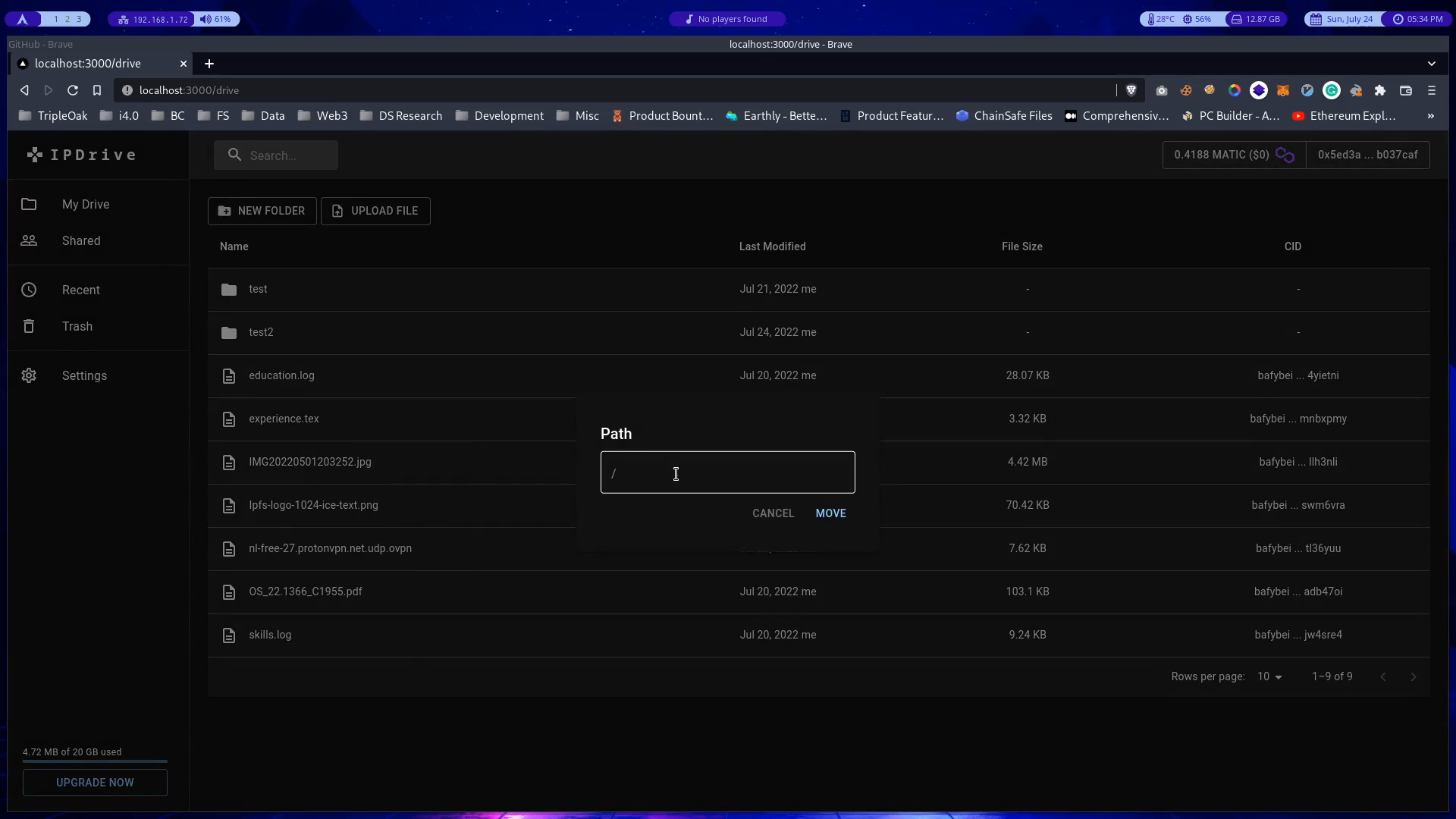Click skills.log file name
This screenshot has width=1456, height=819.
tap(270, 635)
